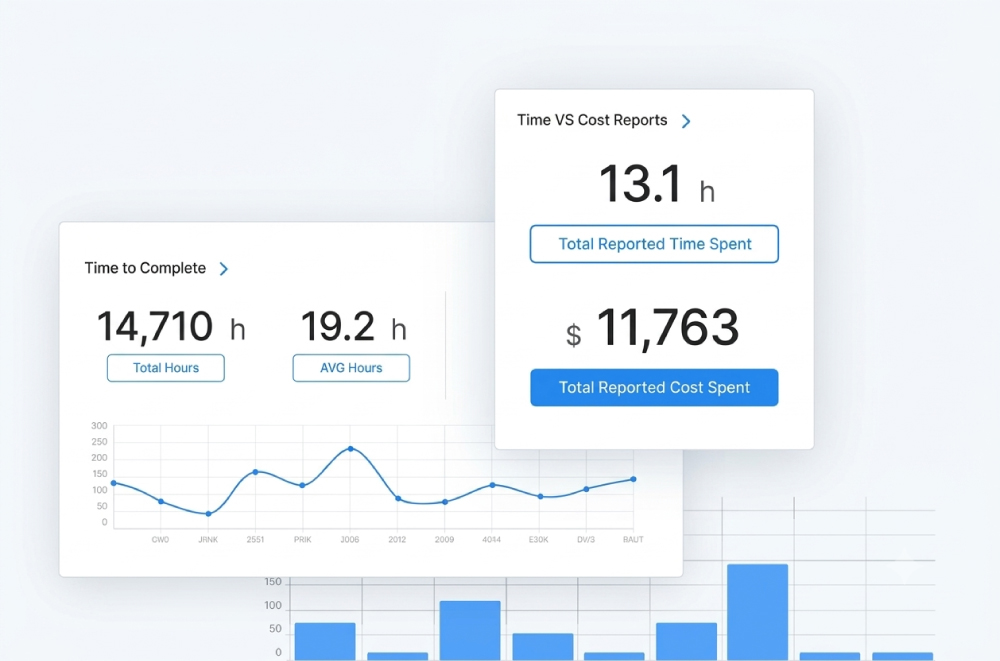The width and height of the screenshot is (1000, 661).
Task: Select the line chart point above 4014
Action: pos(492,485)
